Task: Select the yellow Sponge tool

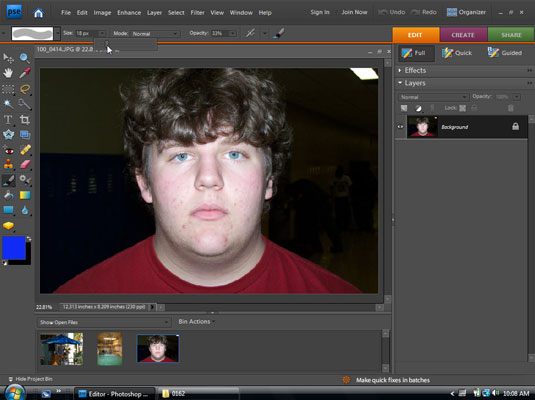Action: point(8,226)
